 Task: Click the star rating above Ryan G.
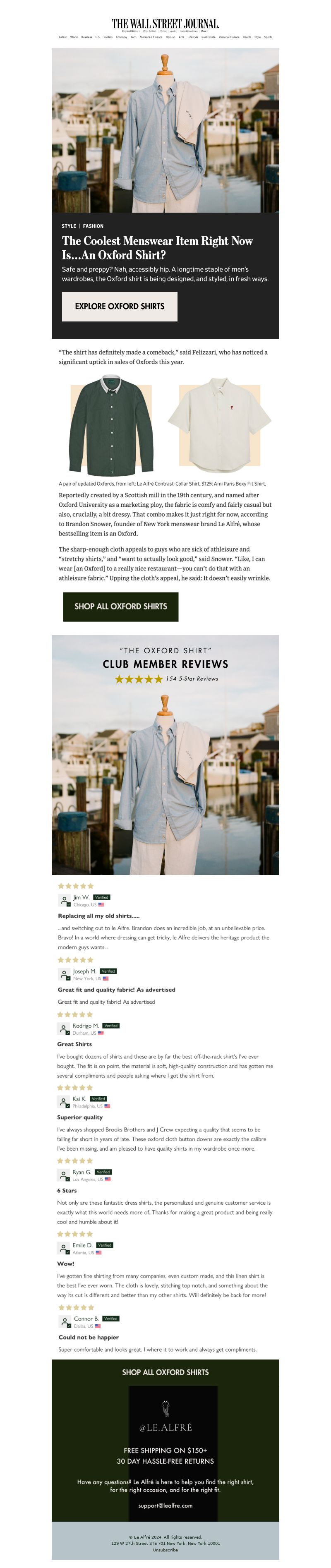click(x=75, y=1161)
